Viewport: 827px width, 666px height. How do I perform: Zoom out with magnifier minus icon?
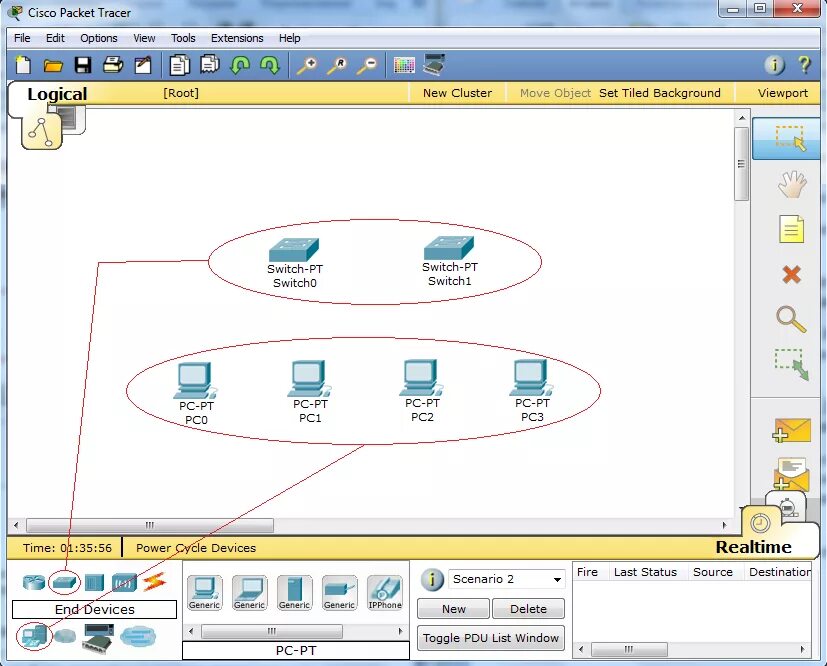coord(367,65)
